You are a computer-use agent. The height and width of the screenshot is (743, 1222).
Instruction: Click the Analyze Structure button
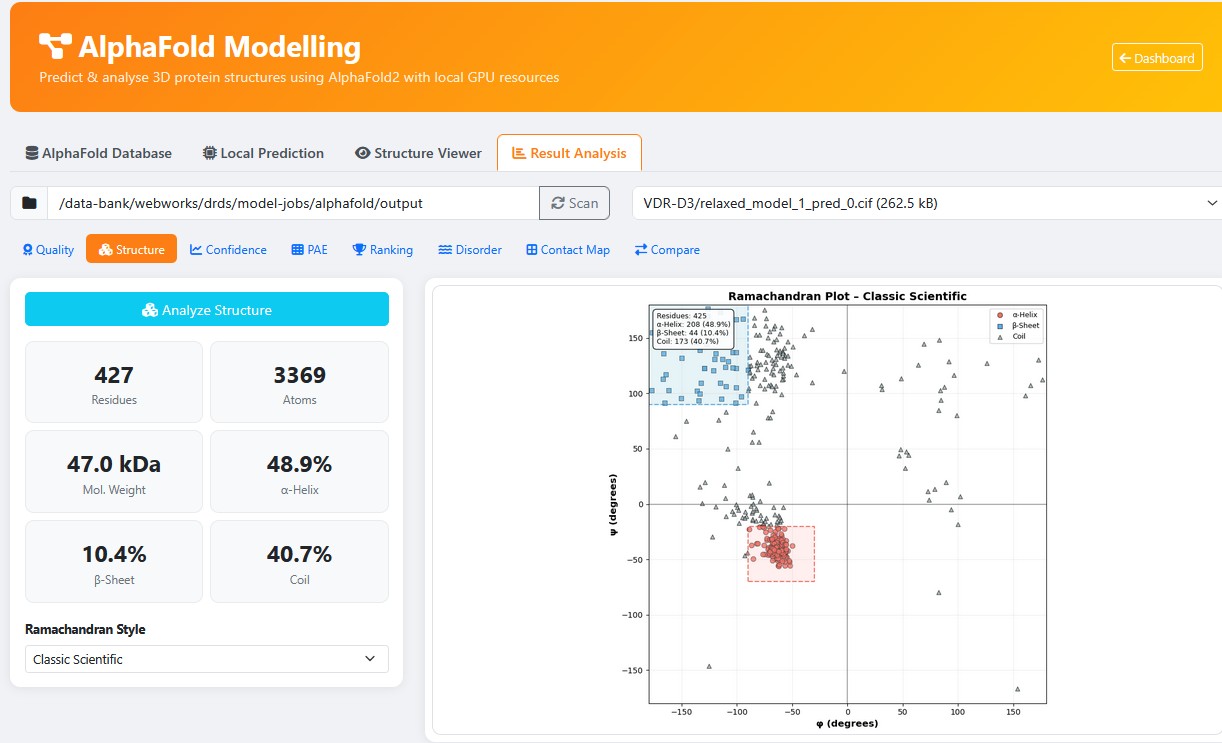pos(207,310)
